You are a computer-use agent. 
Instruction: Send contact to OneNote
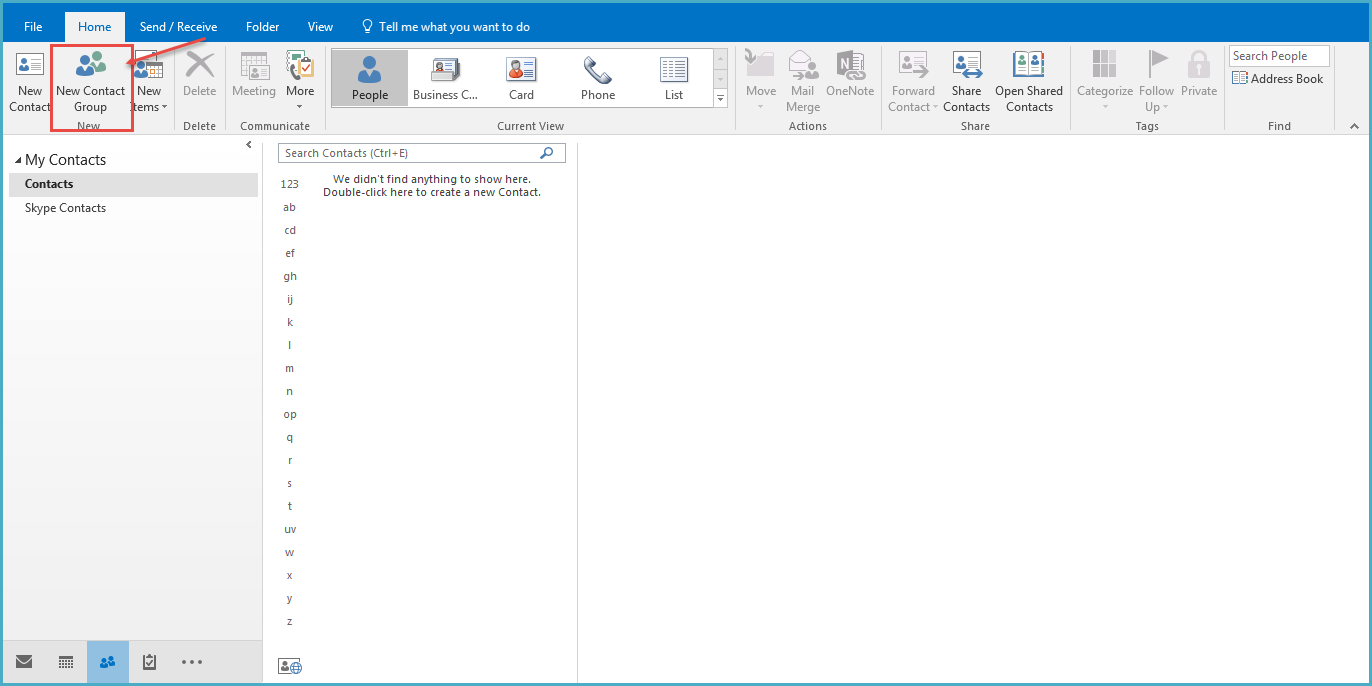pos(850,75)
